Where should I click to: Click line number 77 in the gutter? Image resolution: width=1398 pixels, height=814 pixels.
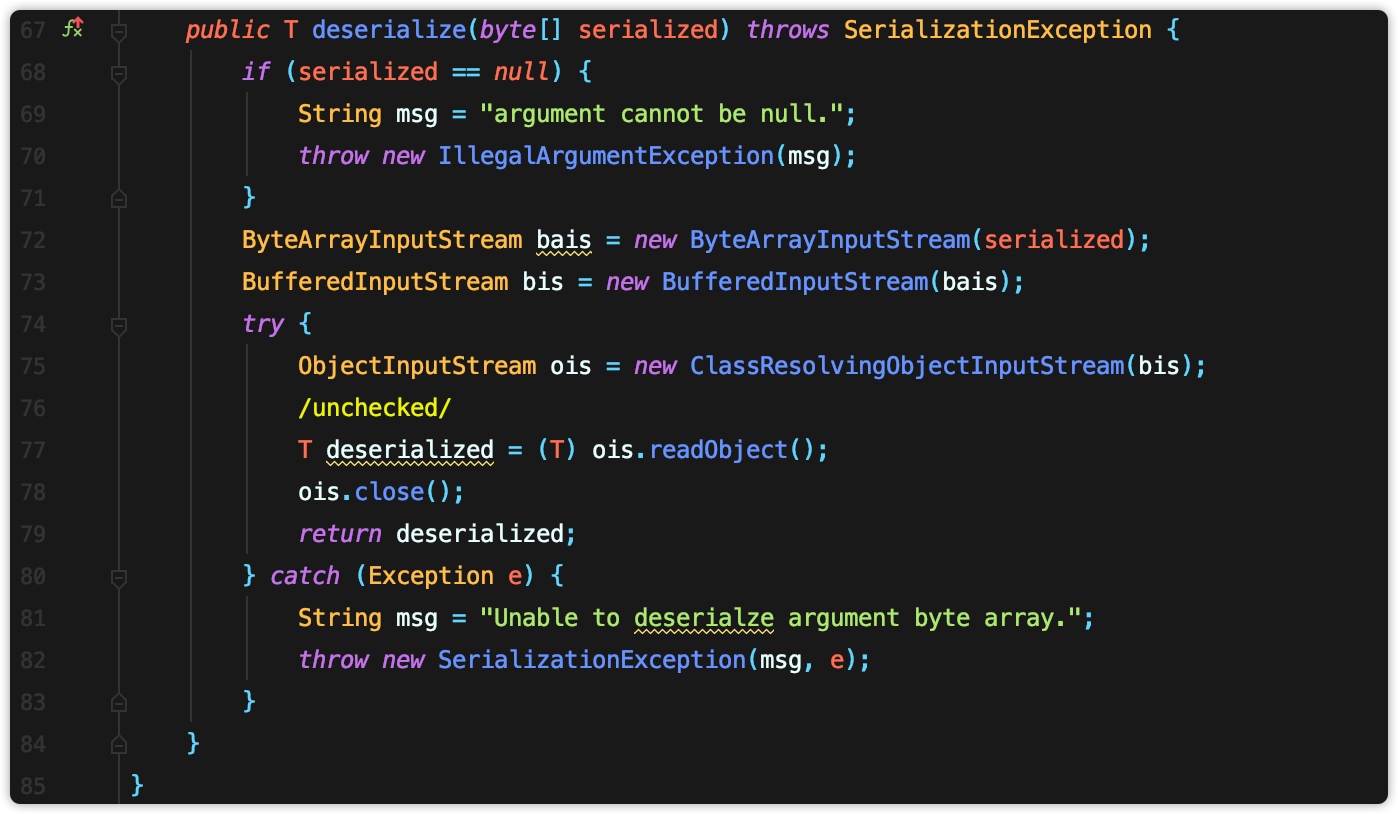(x=33, y=450)
